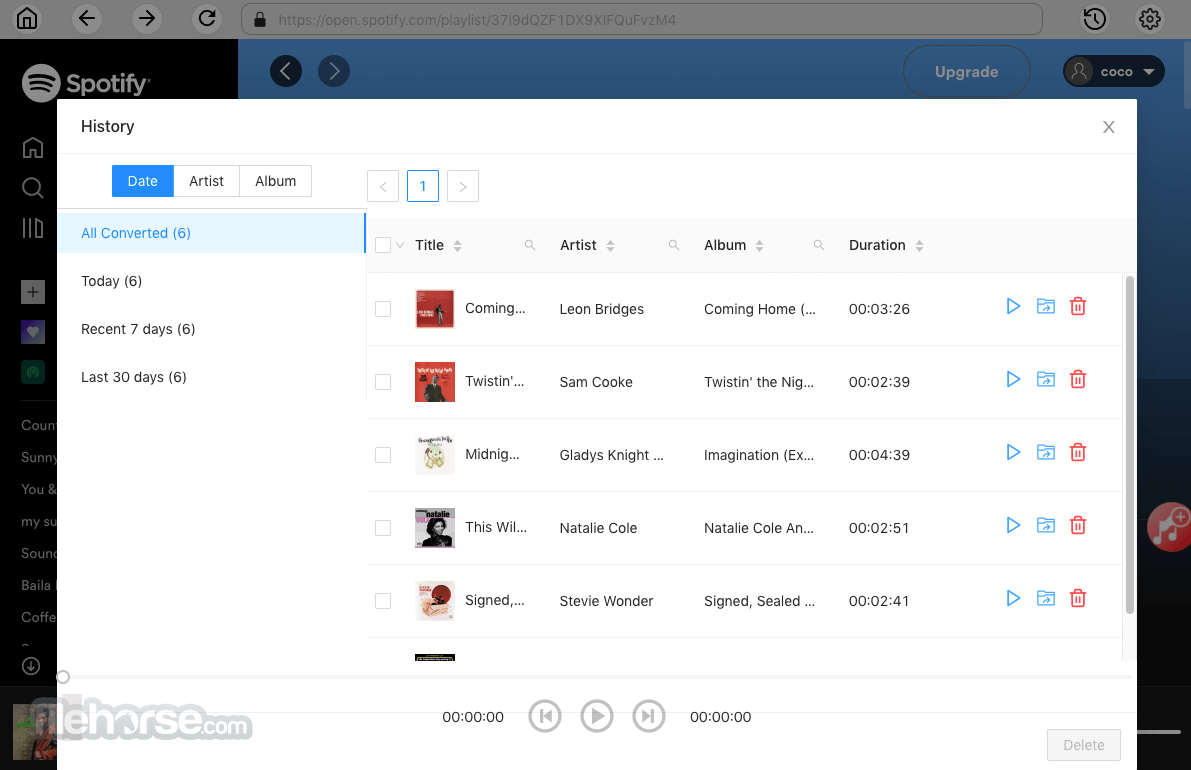1191x770 pixels.
Task: Open Spotify Home in the sidebar
Action: point(33,147)
